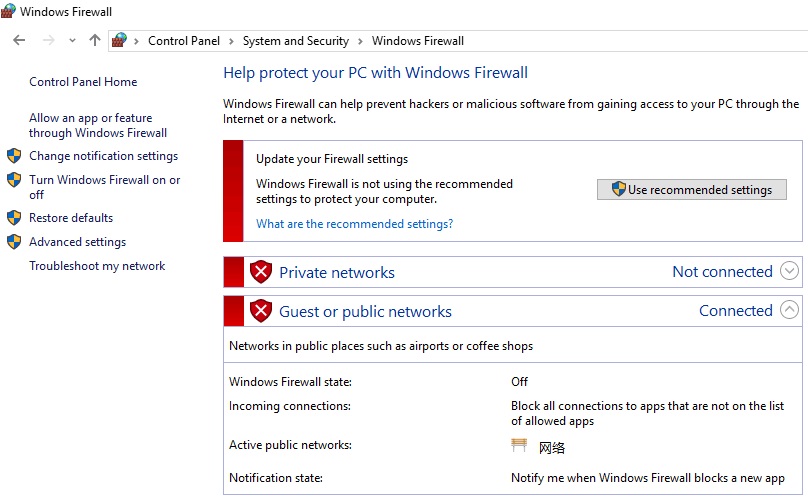This screenshot has width=808, height=501.
Task: Collapse the Guest or public networks chevron
Action: tap(789, 310)
